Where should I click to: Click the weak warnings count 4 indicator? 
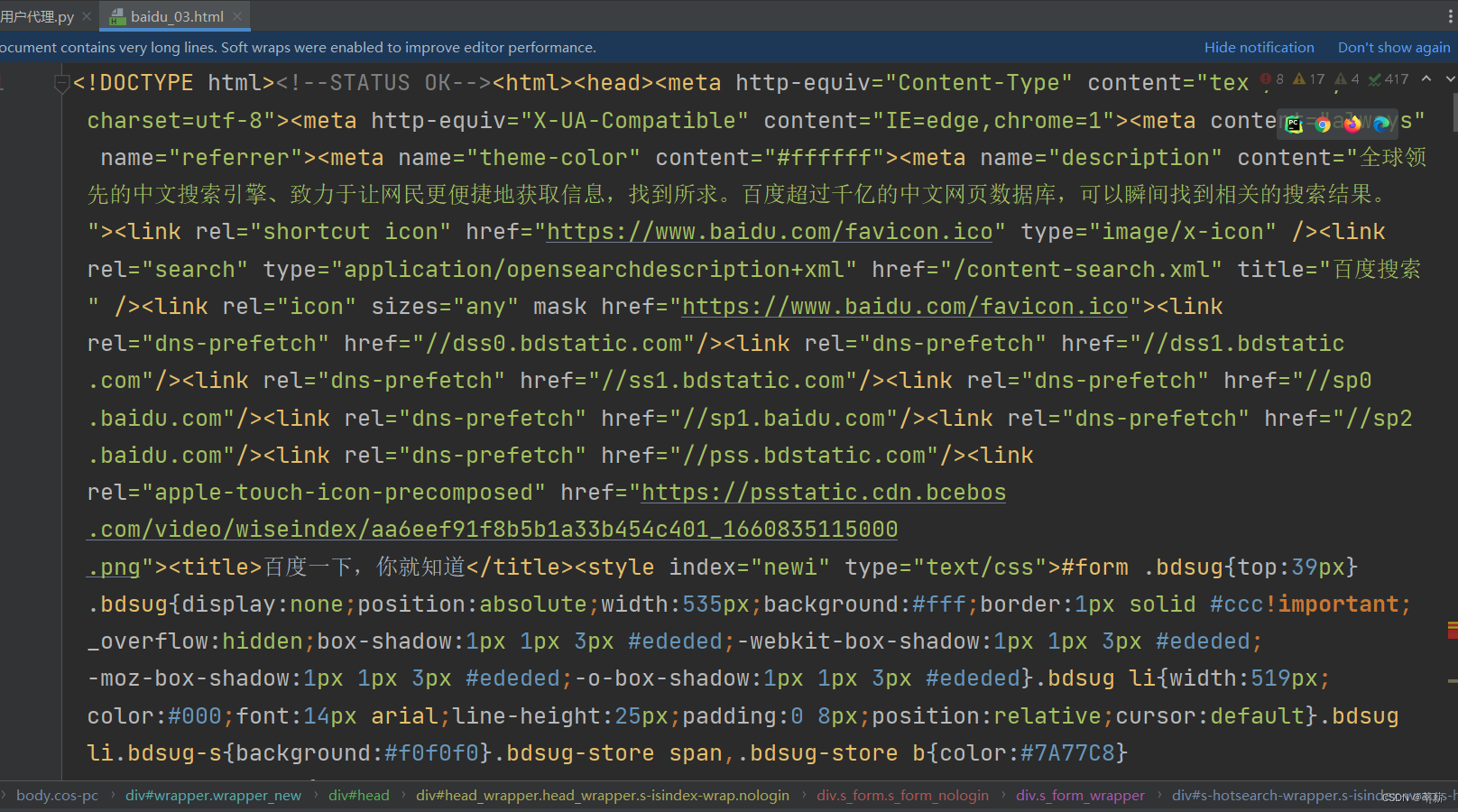[x=1347, y=79]
